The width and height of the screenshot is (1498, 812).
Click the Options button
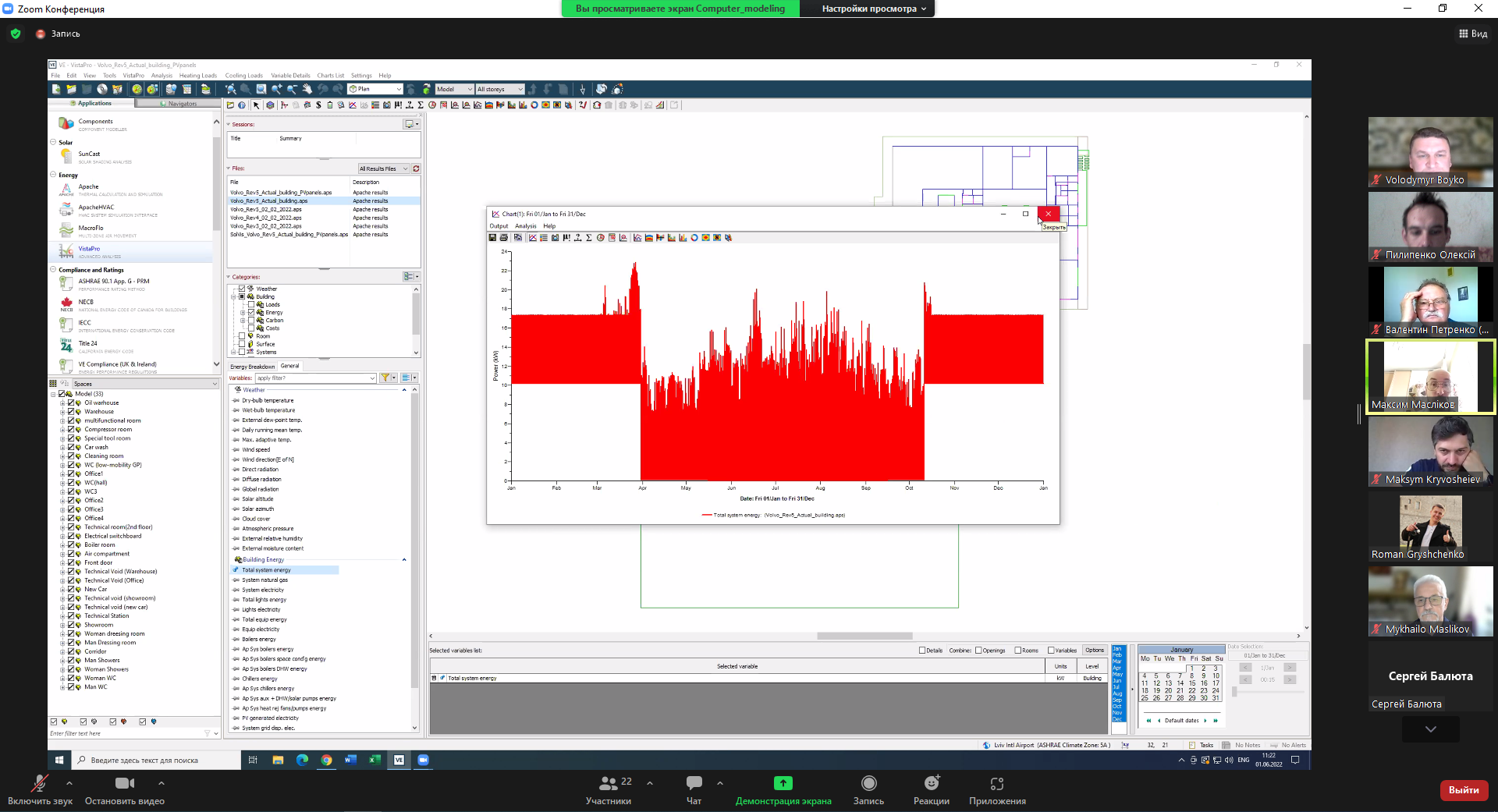coord(1094,651)
